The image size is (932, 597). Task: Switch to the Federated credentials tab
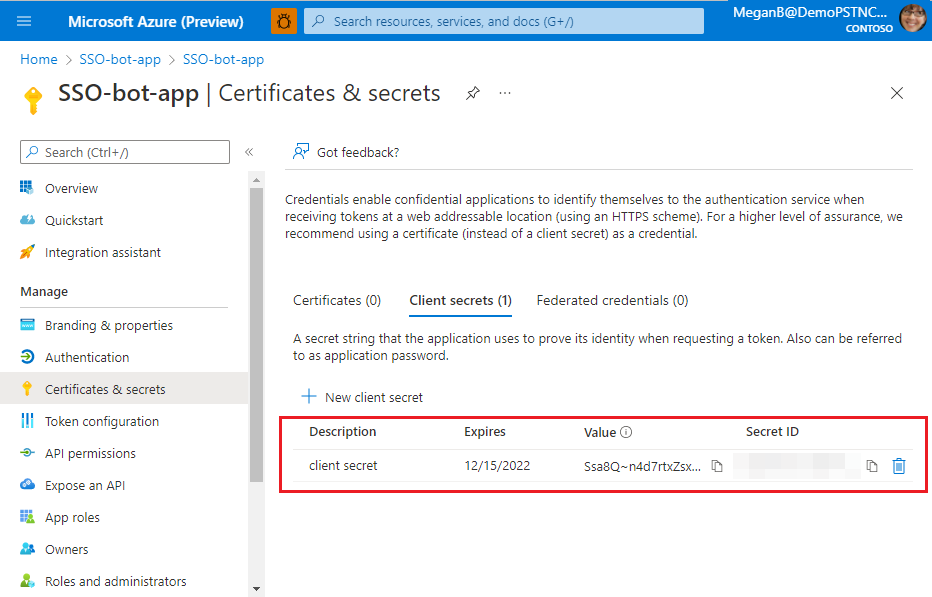(x=612, y=300)
